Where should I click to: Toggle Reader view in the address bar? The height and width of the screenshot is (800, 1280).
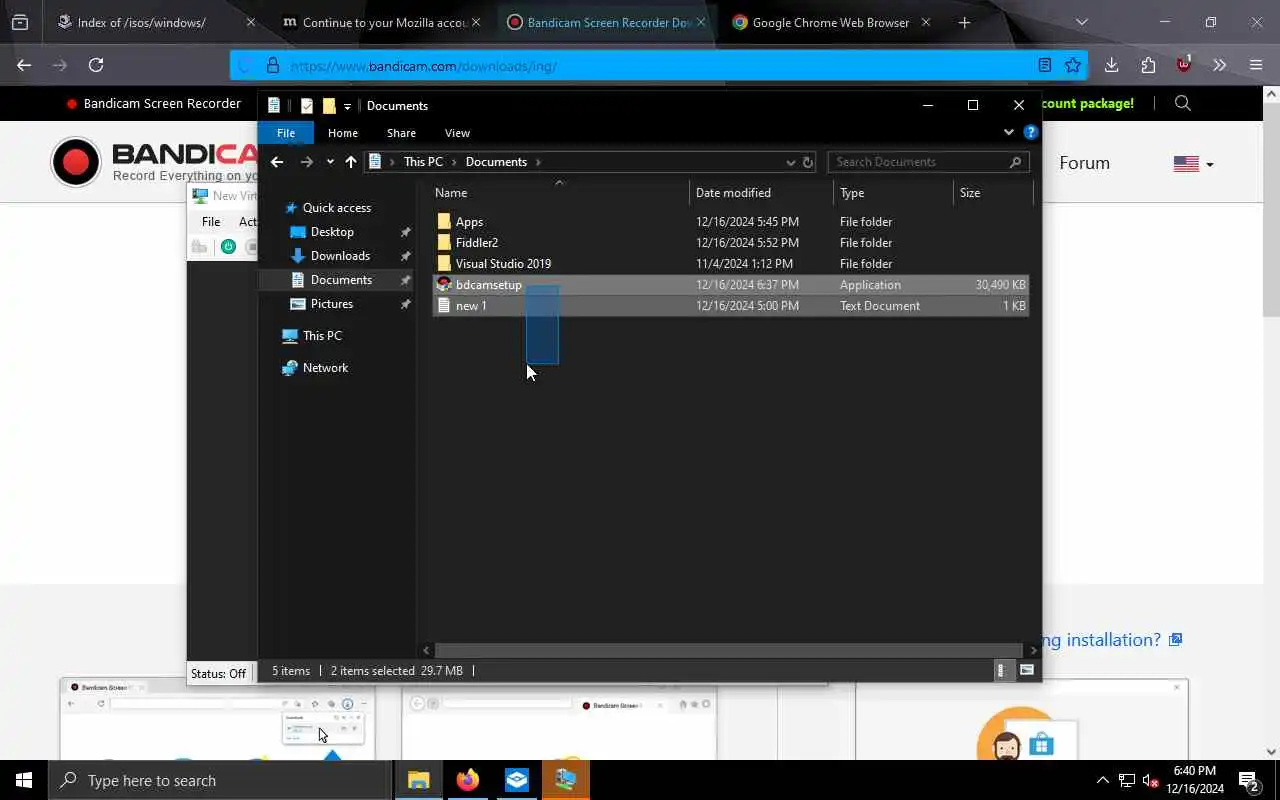1045,65
